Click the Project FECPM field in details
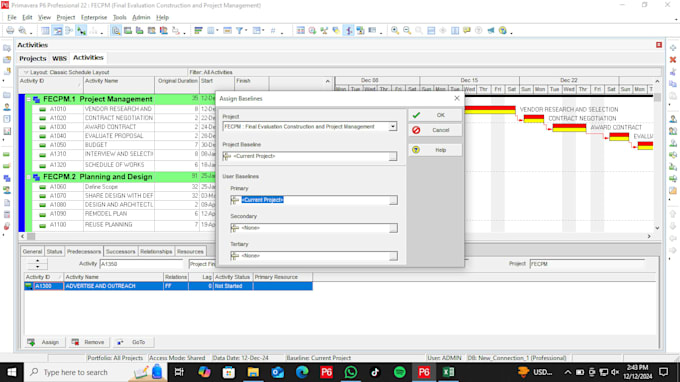The width and height of the screenshot is (680, 382). tap(587, 264)
